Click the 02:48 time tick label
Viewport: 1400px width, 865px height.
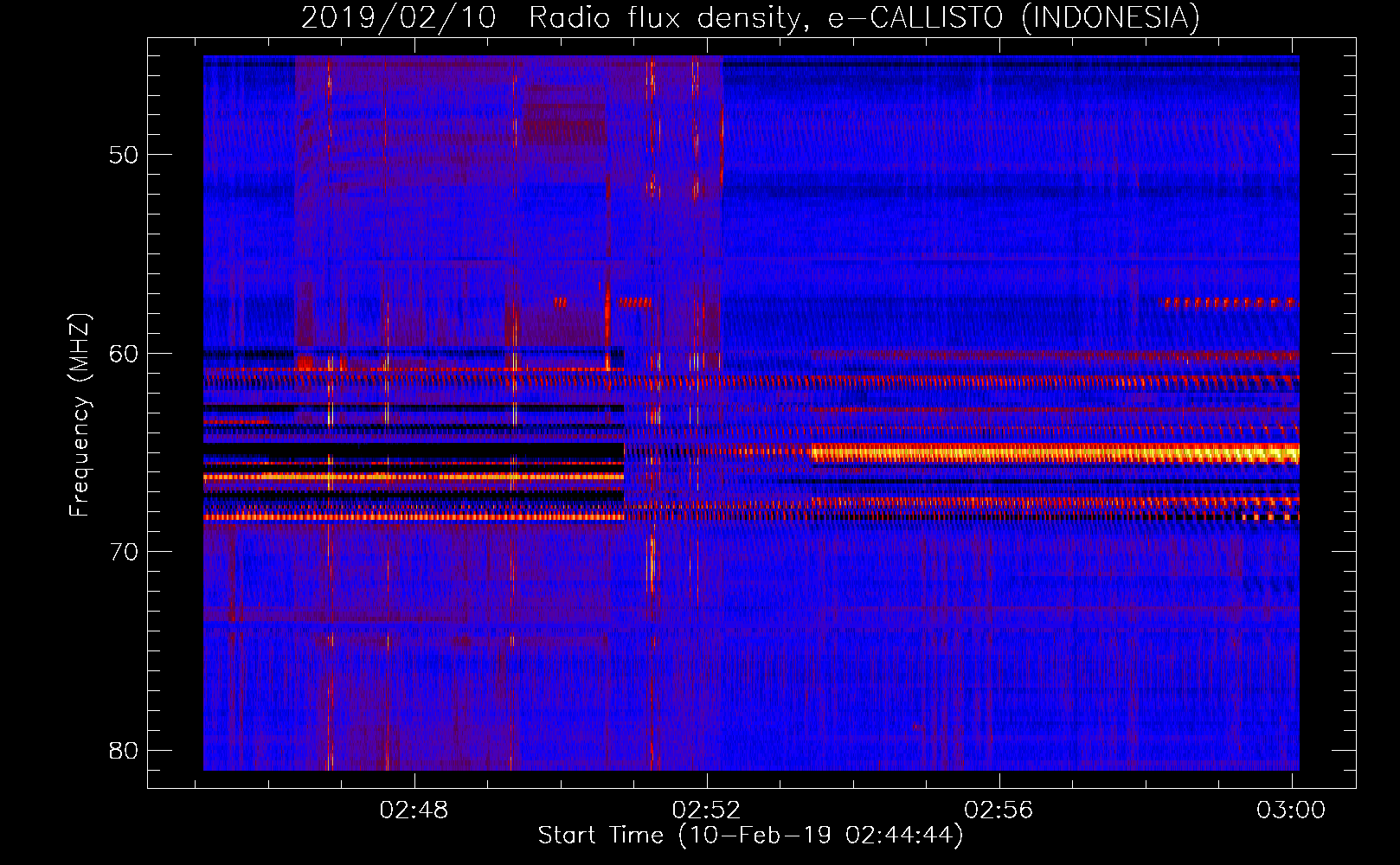coord(414,810)
